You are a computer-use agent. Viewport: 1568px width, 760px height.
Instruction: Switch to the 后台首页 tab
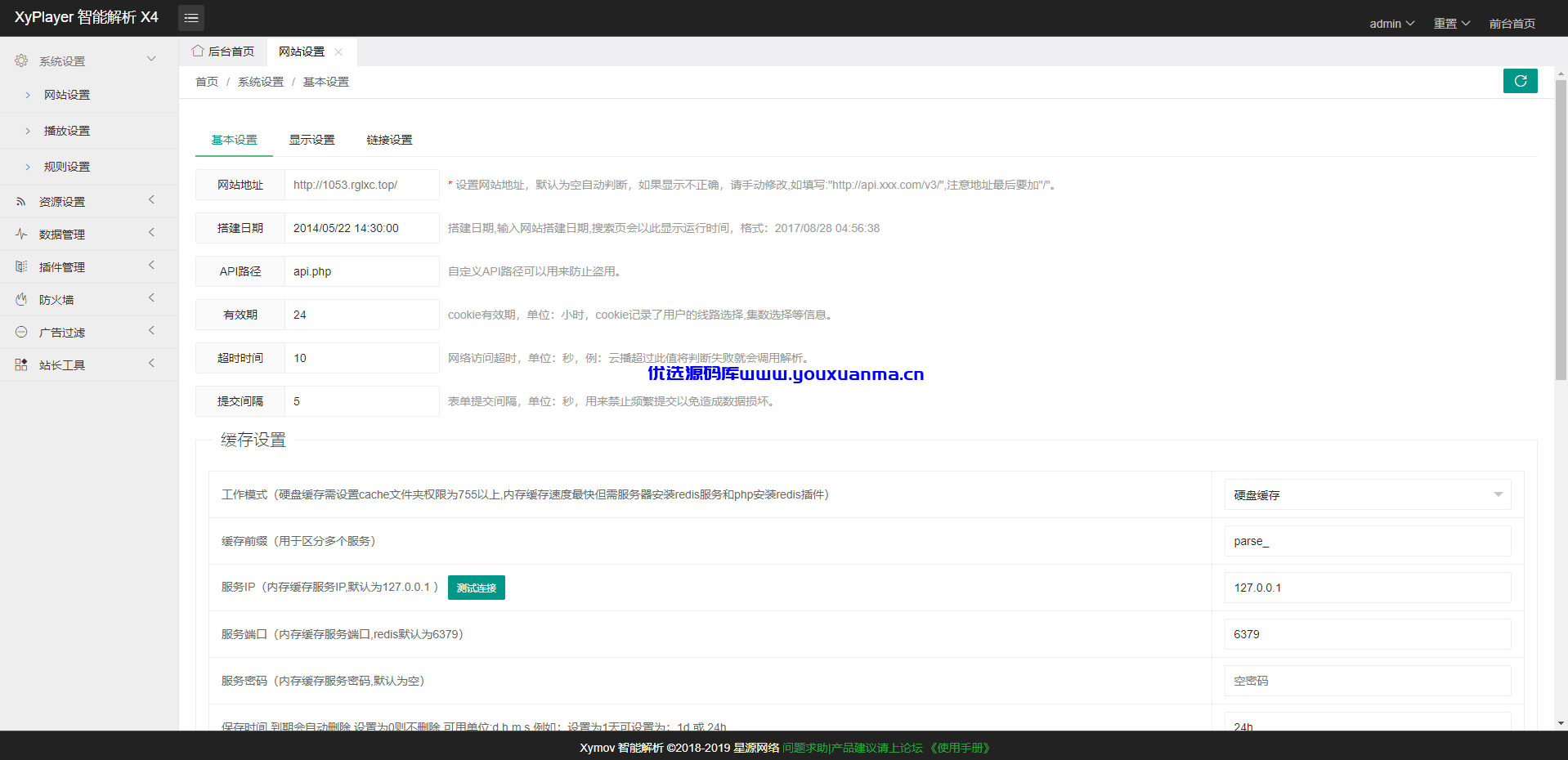pyautogui.click(x=223, y=51)
